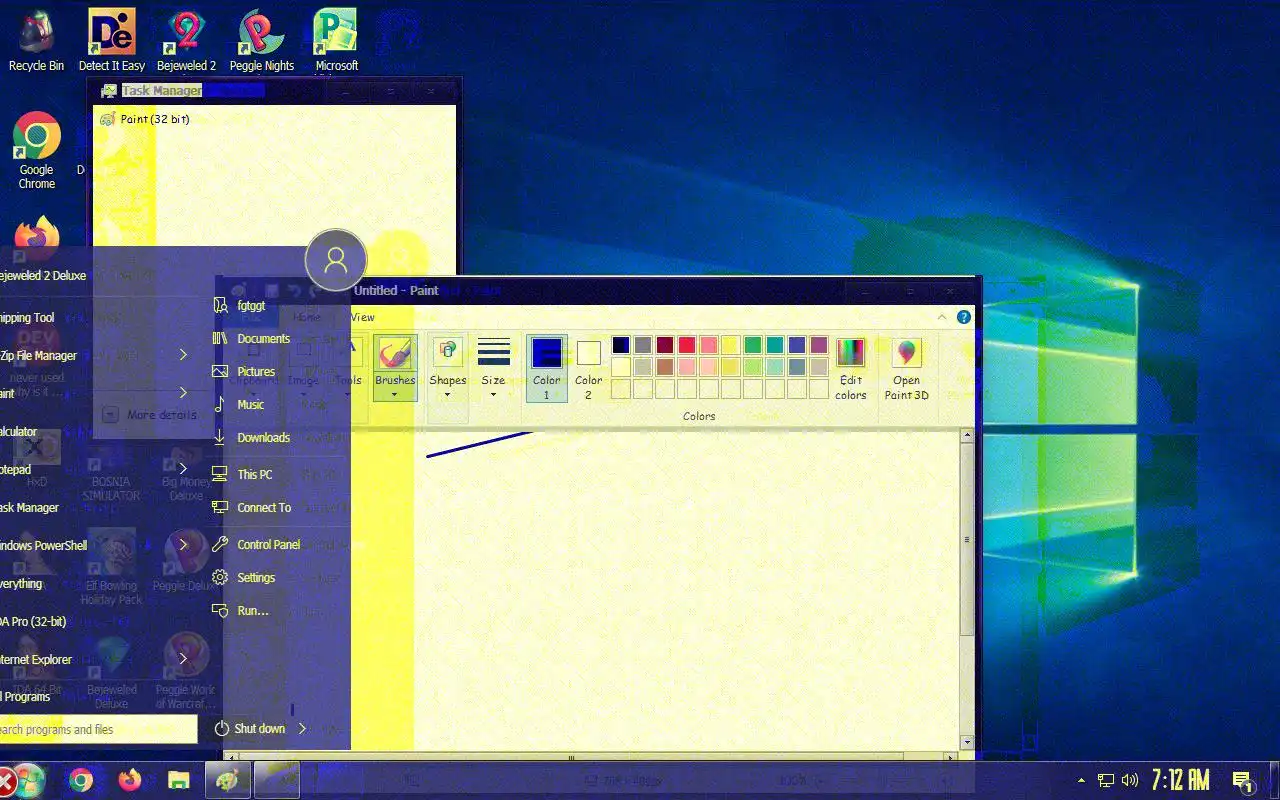Click the Paint vertical scrollbar
The image size is (1280, 800).
966,590
